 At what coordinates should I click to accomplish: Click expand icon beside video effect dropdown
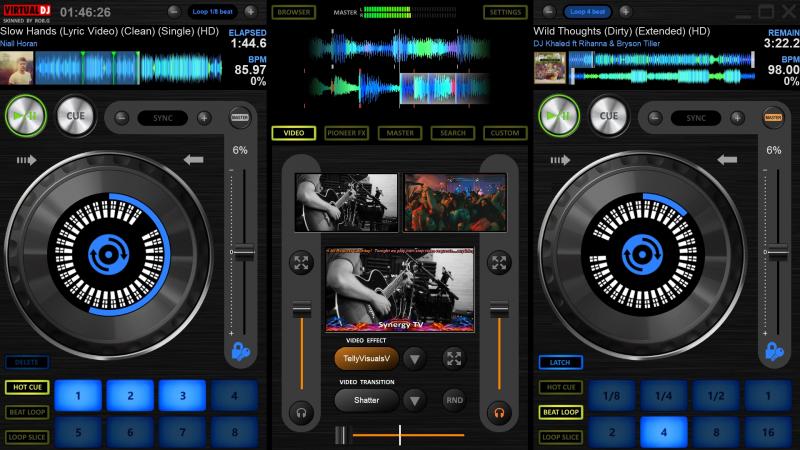coord(454,359)
